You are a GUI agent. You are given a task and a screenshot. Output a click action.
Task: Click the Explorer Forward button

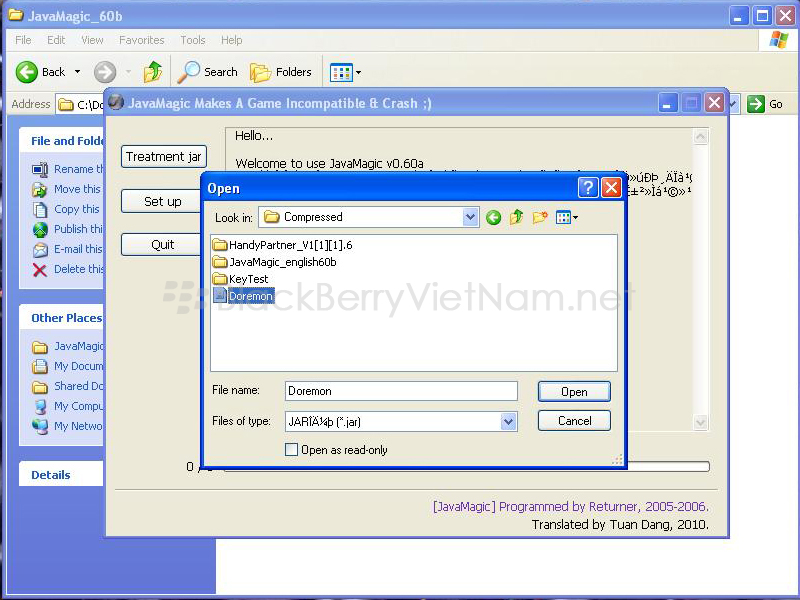coord(105,72)
